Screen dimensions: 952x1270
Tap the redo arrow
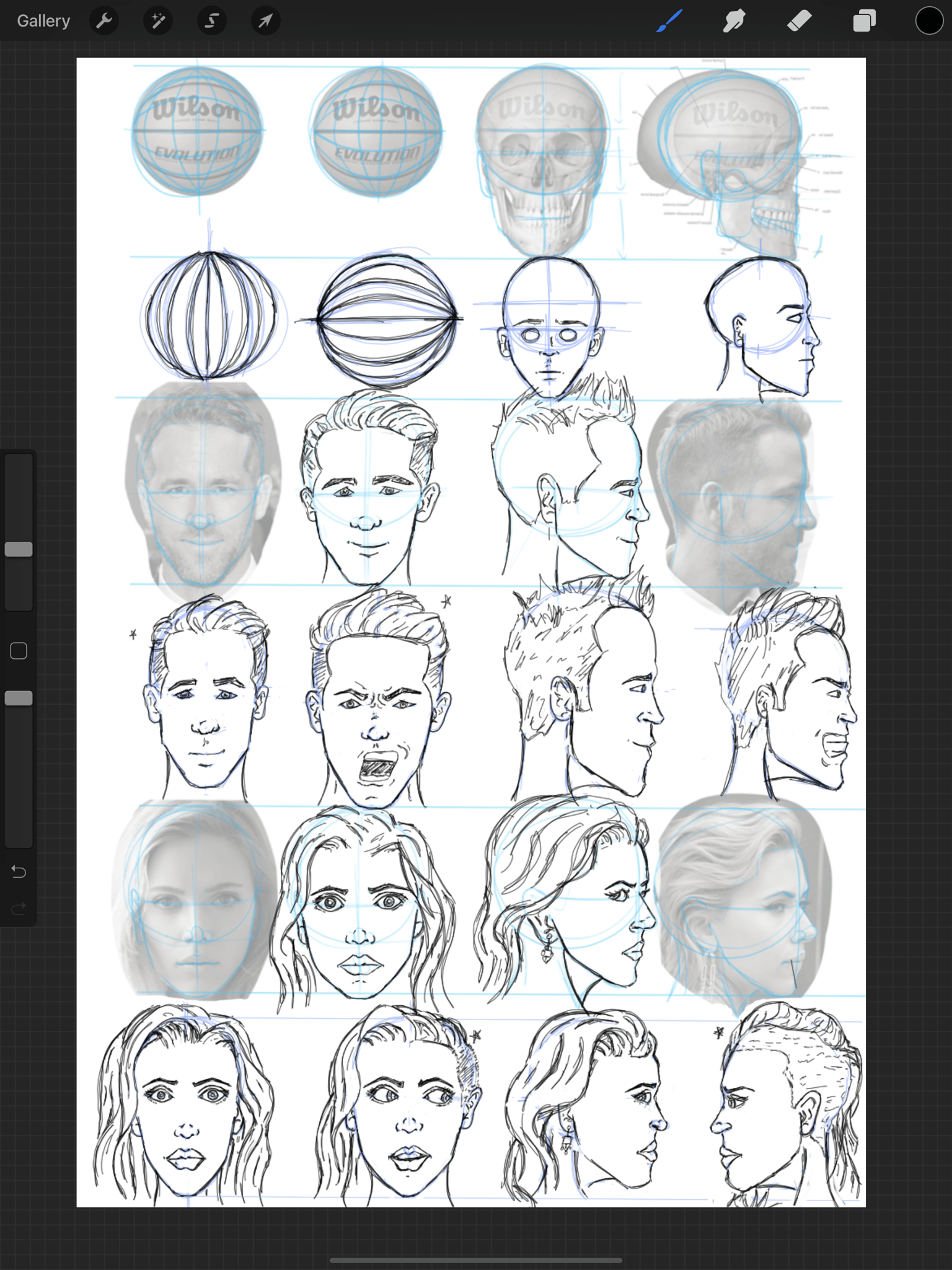(19, 909)
